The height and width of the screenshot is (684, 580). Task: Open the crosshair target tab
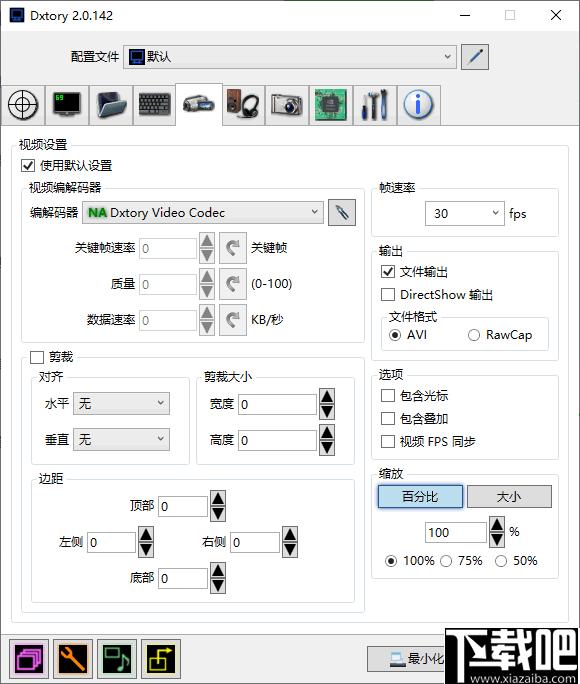pos(23,105)
